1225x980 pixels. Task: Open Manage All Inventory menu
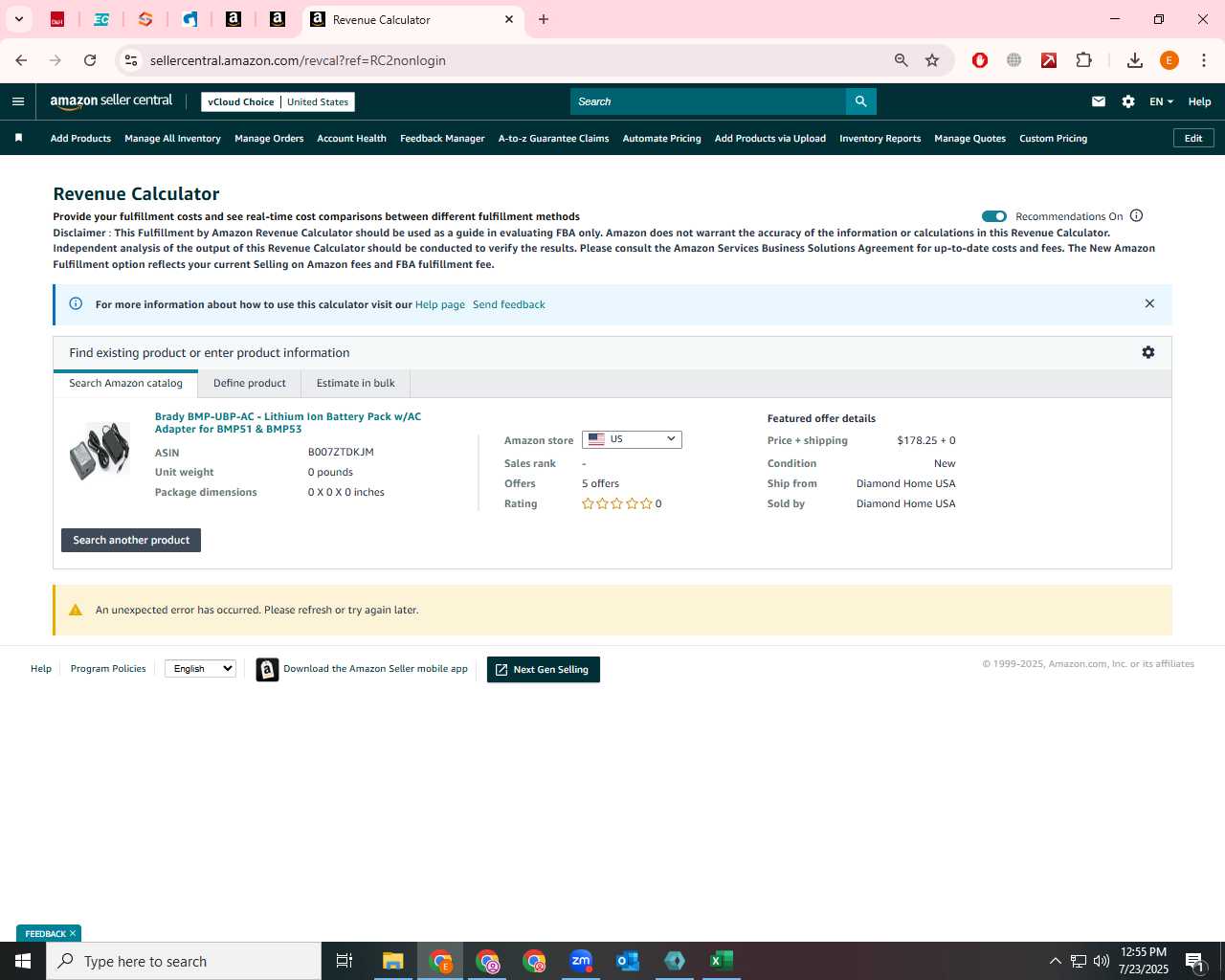172,138
